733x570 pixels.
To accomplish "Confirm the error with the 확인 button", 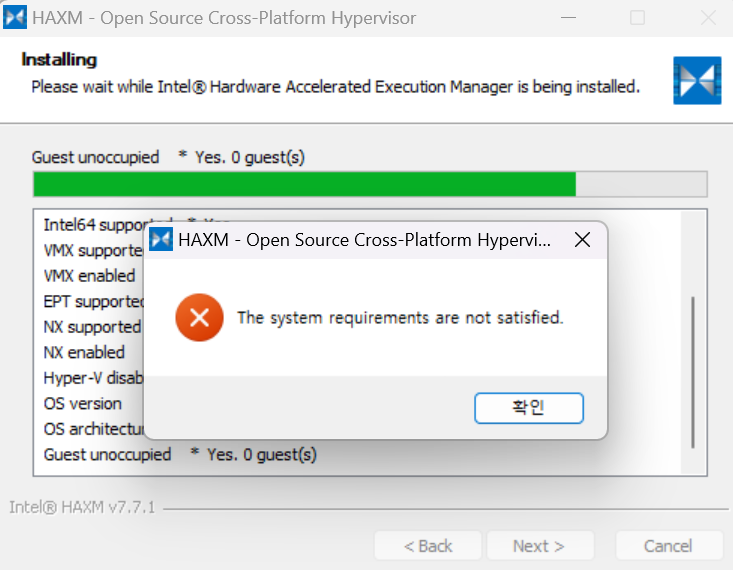I will click(529, 408).
